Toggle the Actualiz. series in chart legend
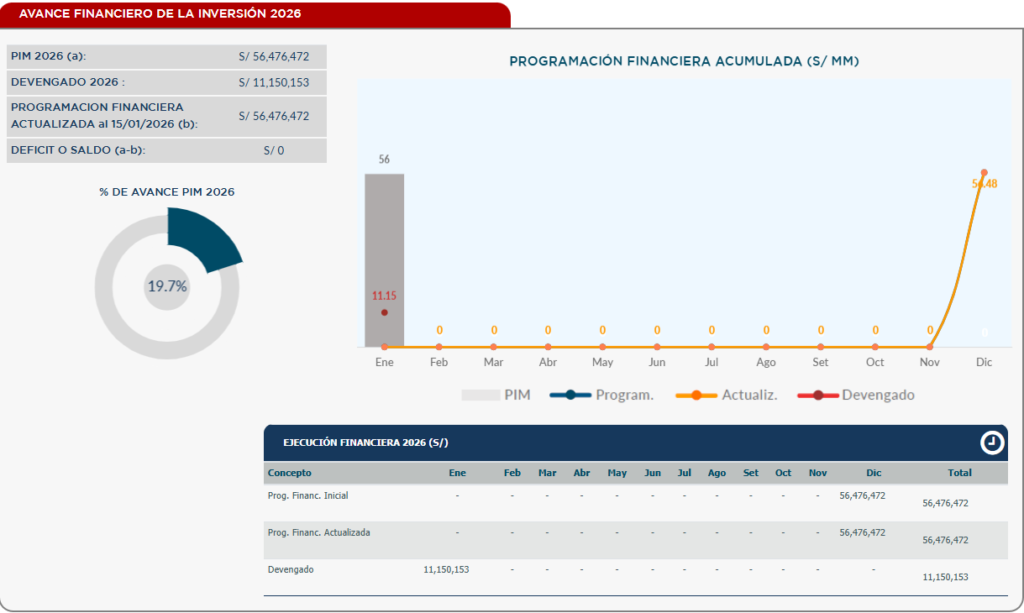This screenshot has height=613, width=1024. [x=727, y=395]
